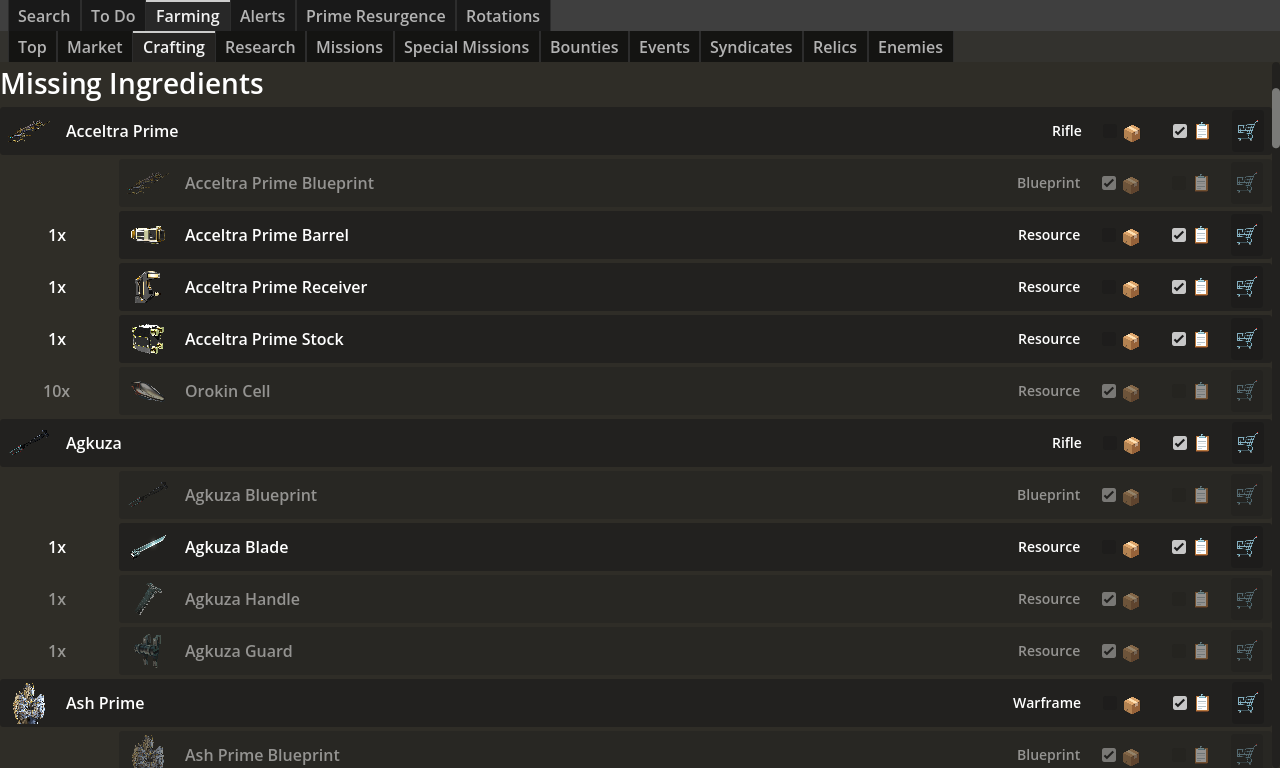This screenshot has height=768, width=1280.
Task: Click the vertical scrollbar on the right edge
Action: click(x=1275, y=118)
